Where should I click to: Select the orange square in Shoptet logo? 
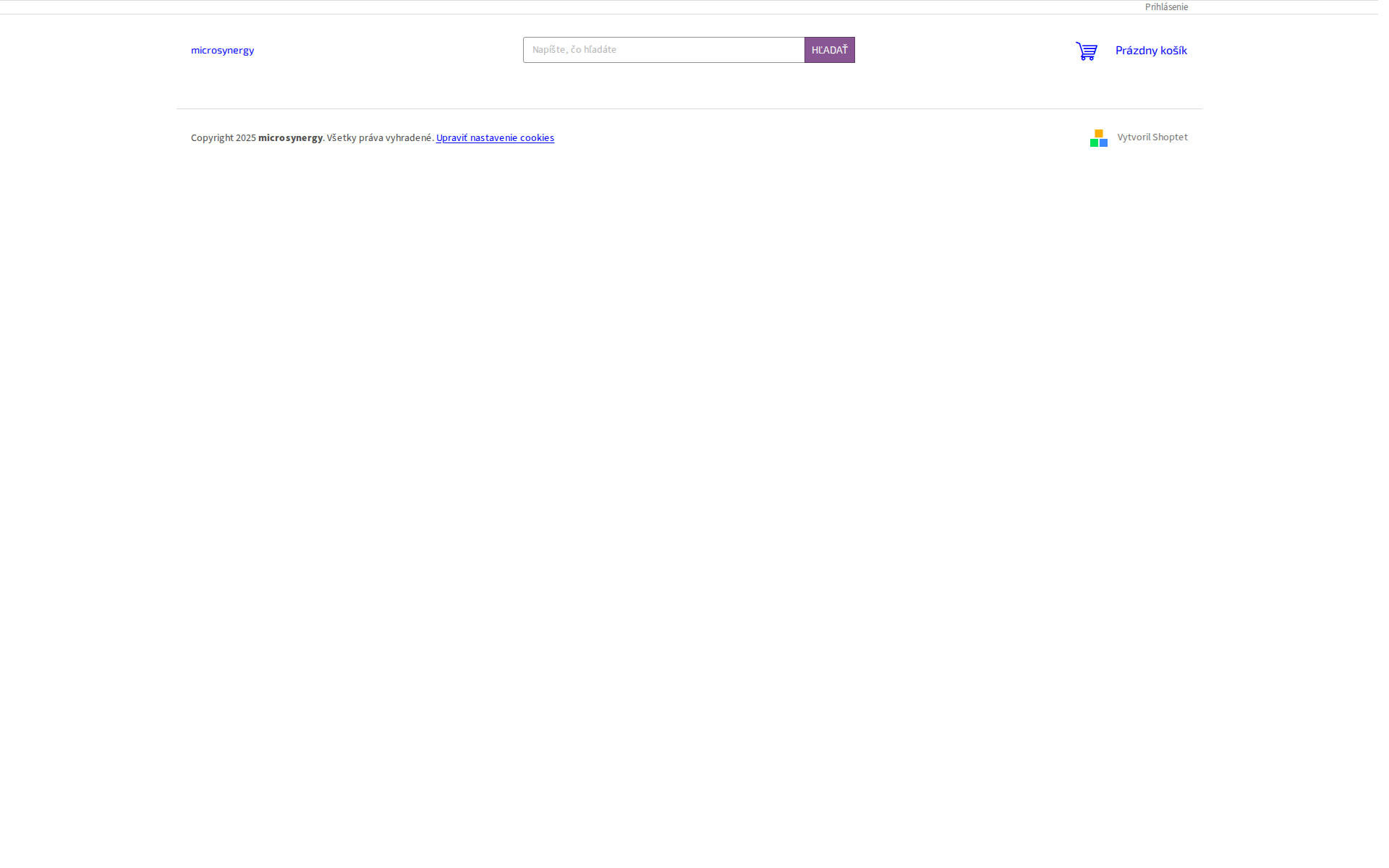[x=1099, y=133]
